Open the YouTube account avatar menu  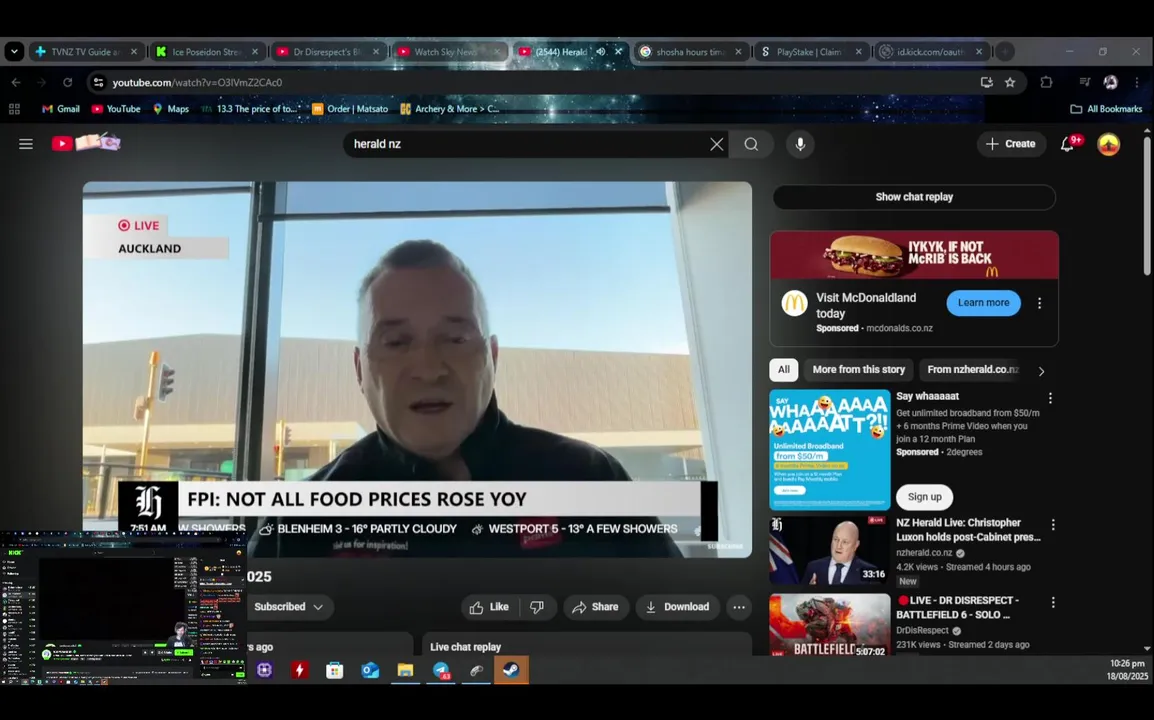1108,144
